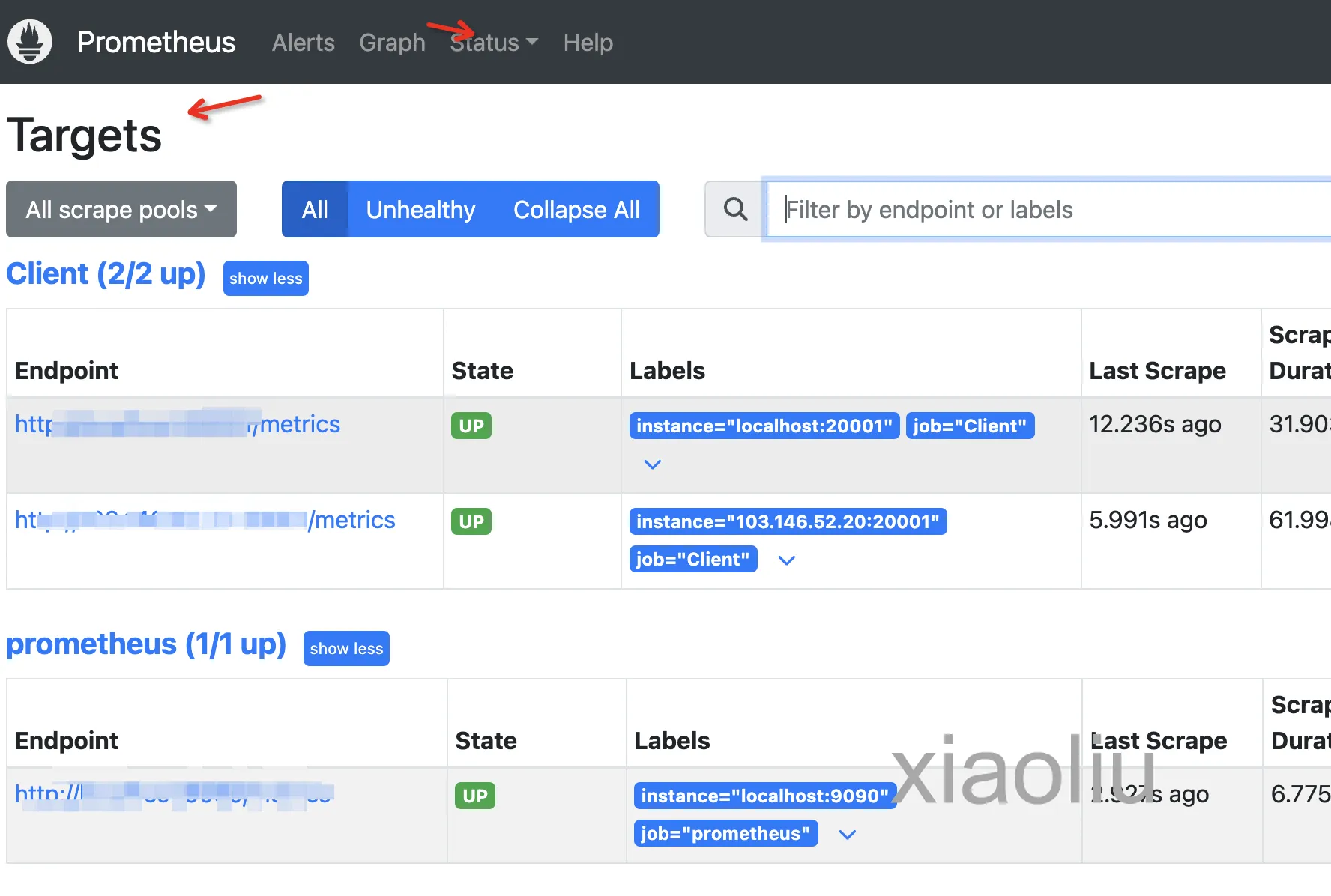This screenshot has width=1331, height=896.
Task: Go to the Alerts page
Action: click(303, 43)
